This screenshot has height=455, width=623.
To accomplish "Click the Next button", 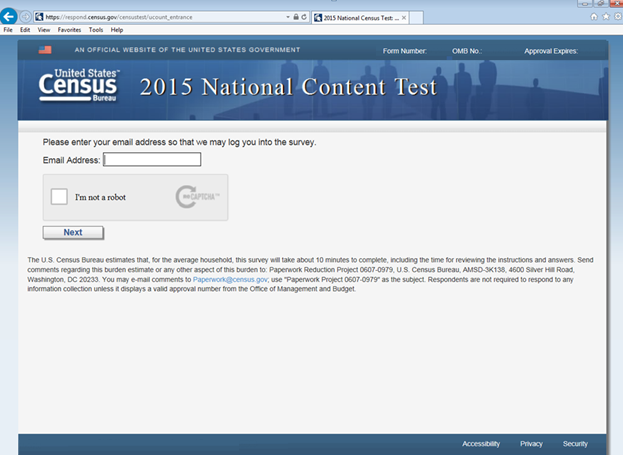I will pos(73,232).
